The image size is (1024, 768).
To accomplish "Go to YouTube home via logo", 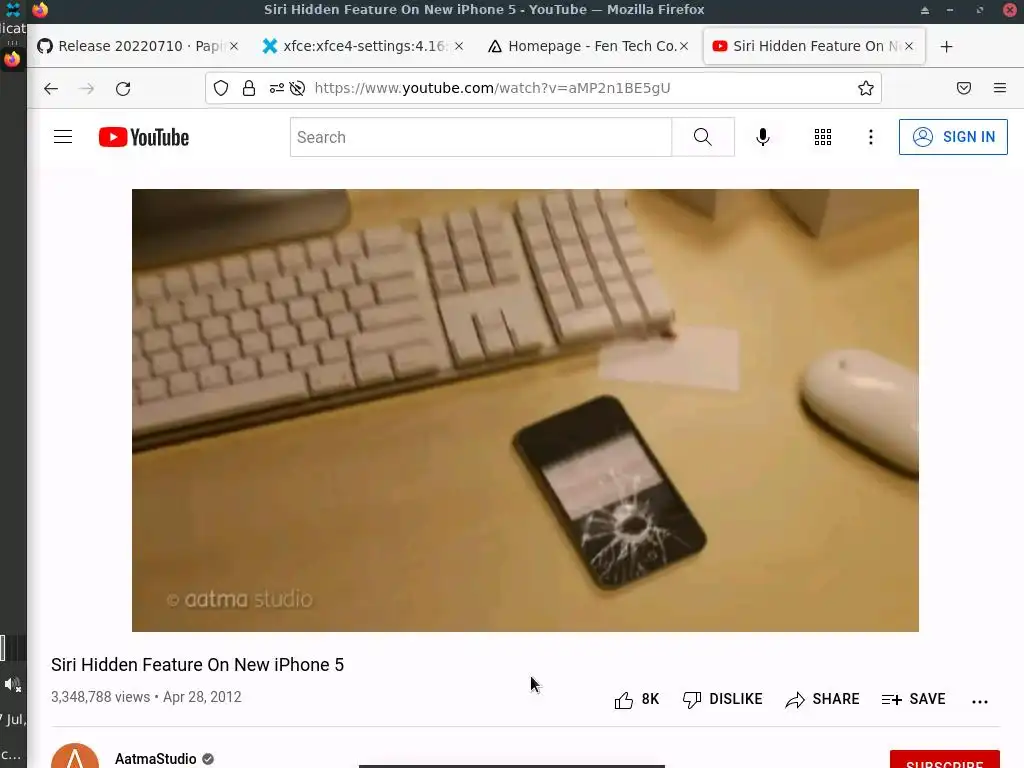I will click(x=144, y=137).
